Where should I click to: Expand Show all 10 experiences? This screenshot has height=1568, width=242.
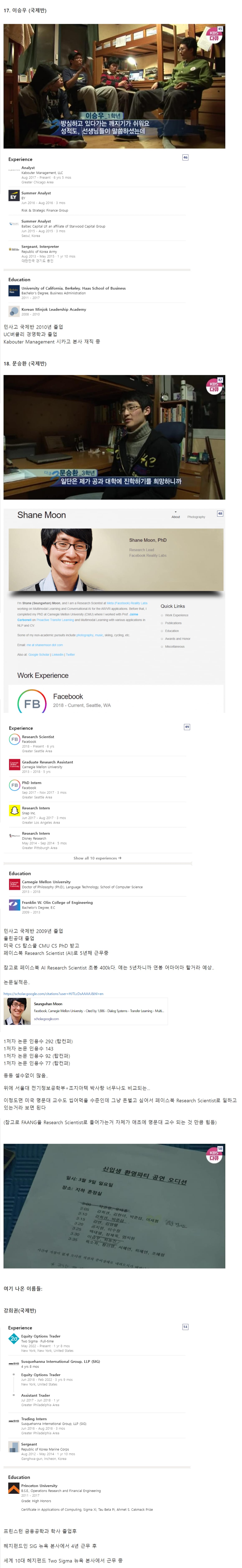click(x=97, y=858)
